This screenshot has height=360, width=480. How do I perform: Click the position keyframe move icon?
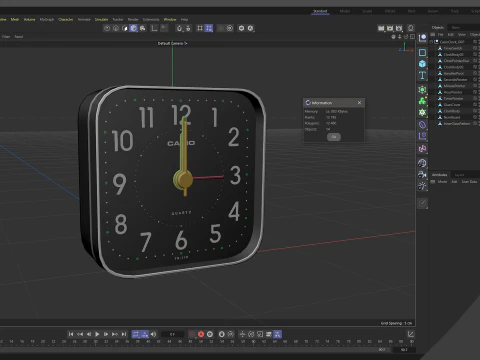point(242,334)
